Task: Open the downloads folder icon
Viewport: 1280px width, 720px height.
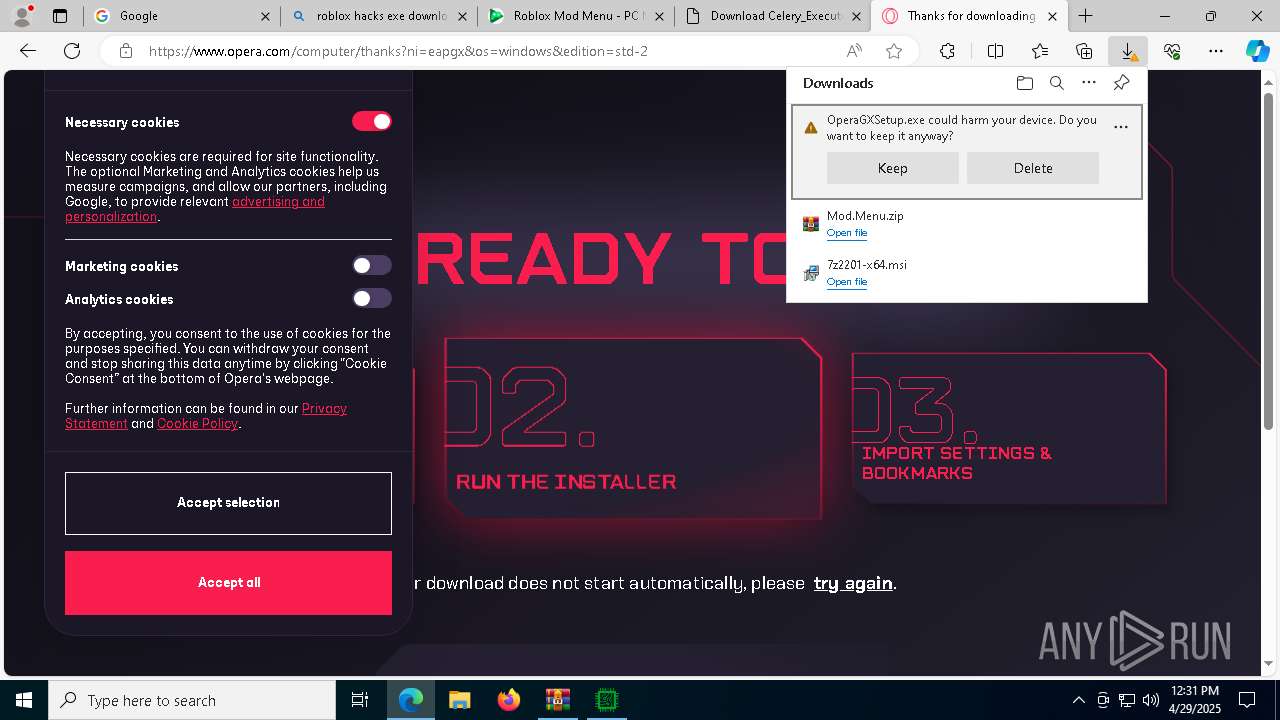Action: (x=1024, y=83)
